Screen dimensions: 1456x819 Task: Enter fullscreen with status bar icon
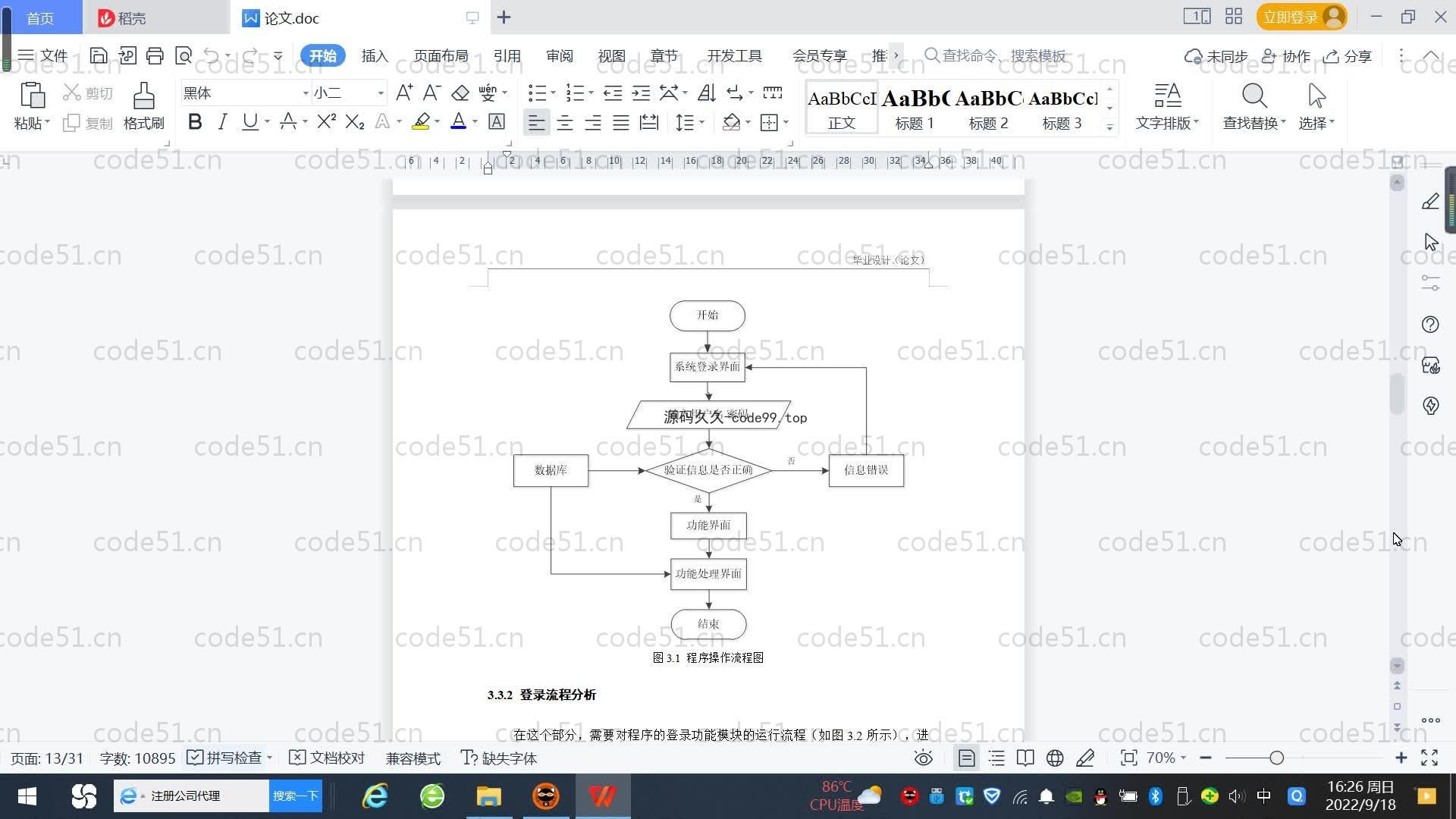point(1429,758)
